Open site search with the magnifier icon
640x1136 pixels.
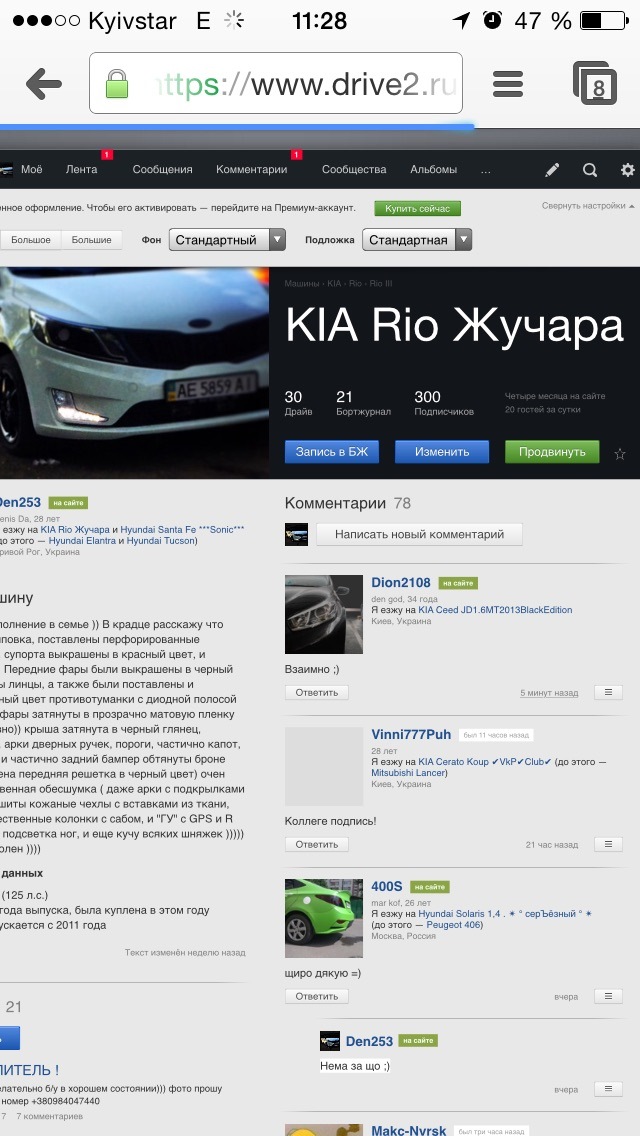(590, 170)
